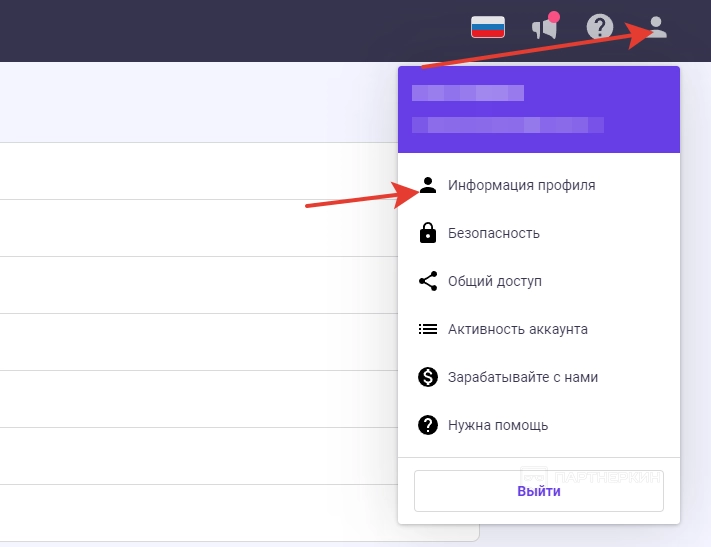Open the user account avatar menu
711x547 pixels.
coord(656,27)
